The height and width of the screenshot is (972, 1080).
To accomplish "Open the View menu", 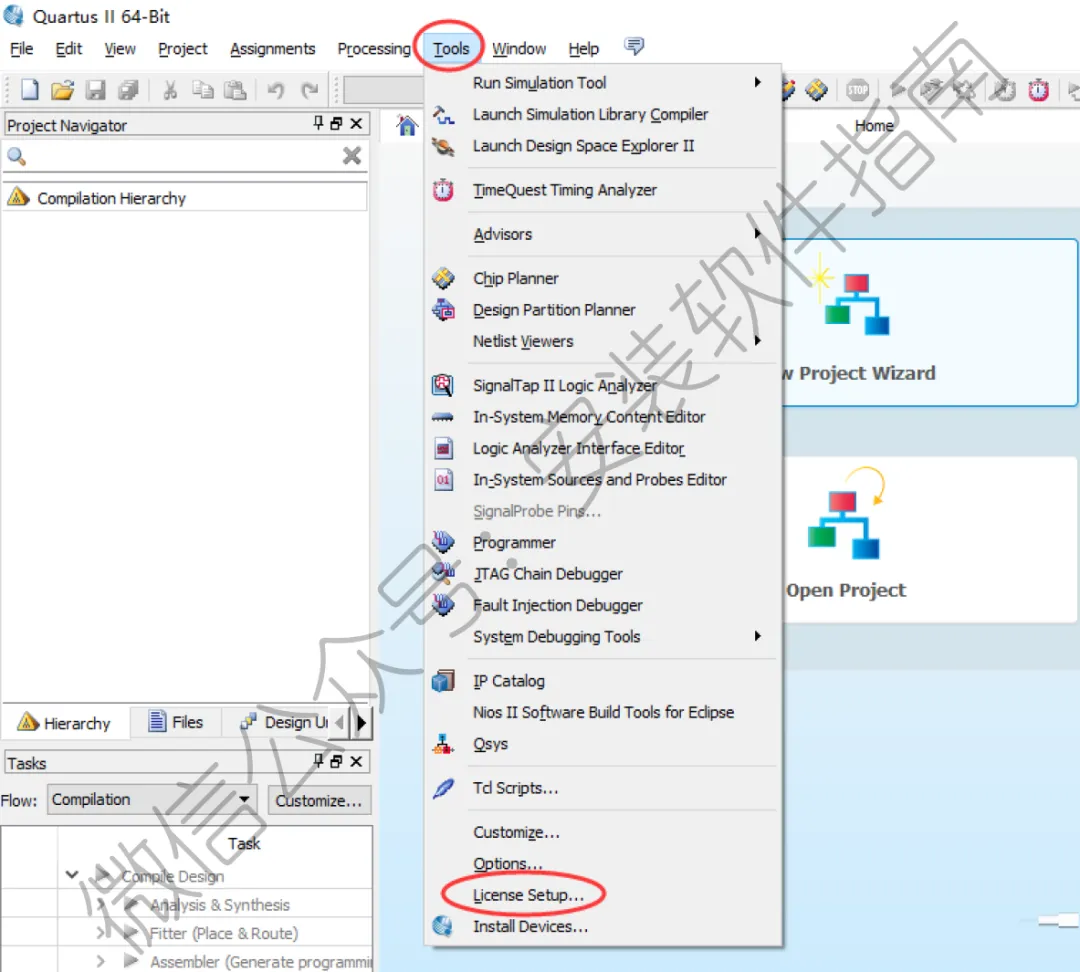I will pyautogui.click(x=120, y=49).
